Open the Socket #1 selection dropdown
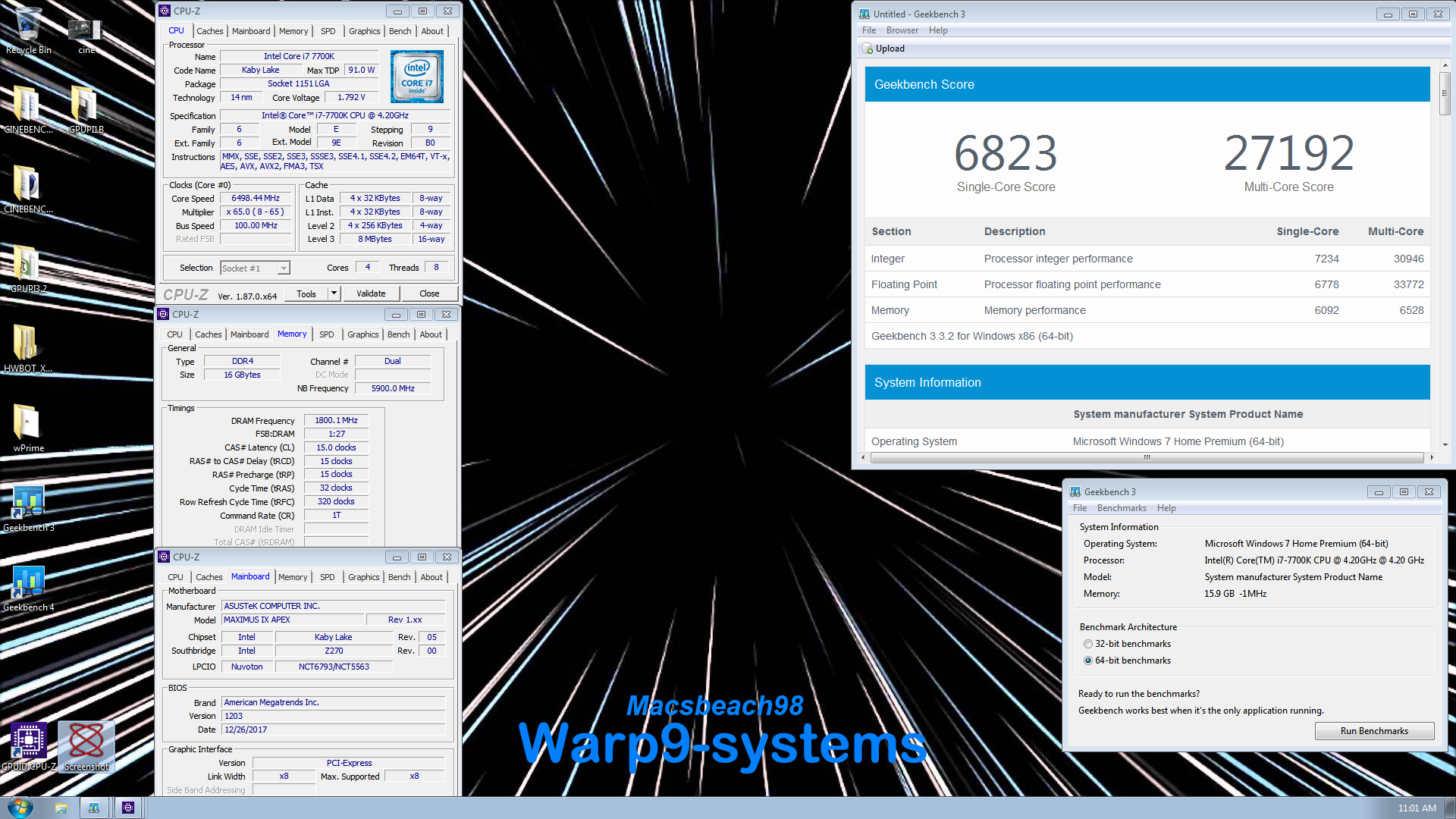 (255, 268)
